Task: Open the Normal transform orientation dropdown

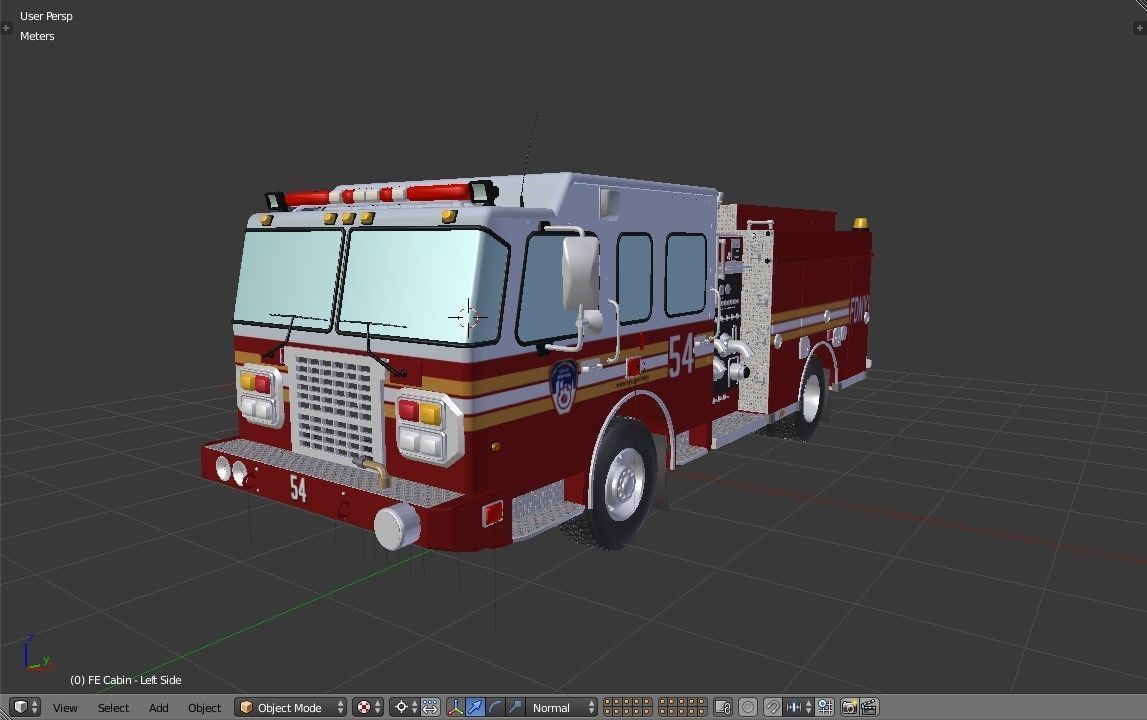Action: 561,708
